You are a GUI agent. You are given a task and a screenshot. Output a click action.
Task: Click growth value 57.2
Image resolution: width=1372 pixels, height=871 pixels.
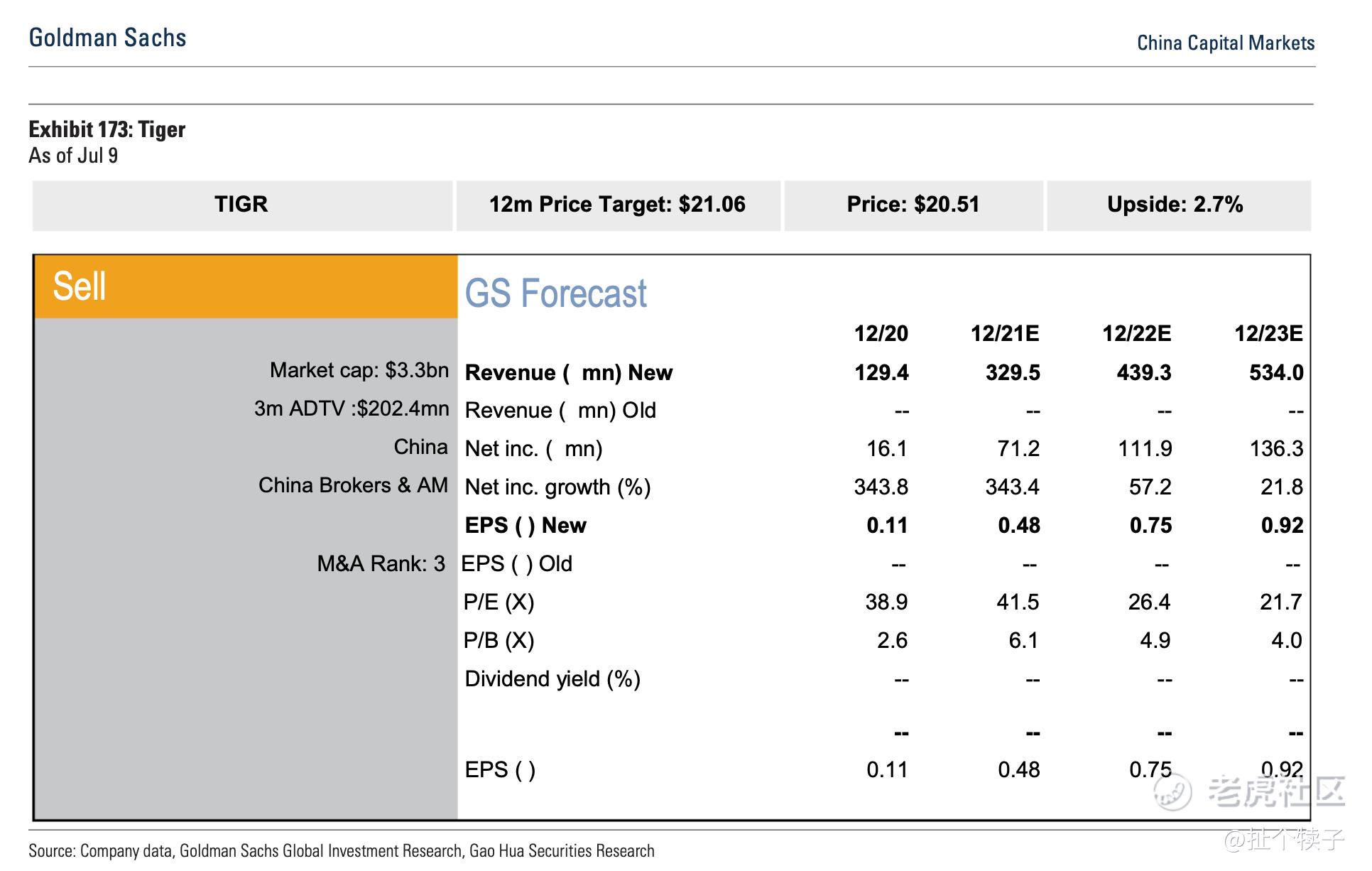(1150, 487)
